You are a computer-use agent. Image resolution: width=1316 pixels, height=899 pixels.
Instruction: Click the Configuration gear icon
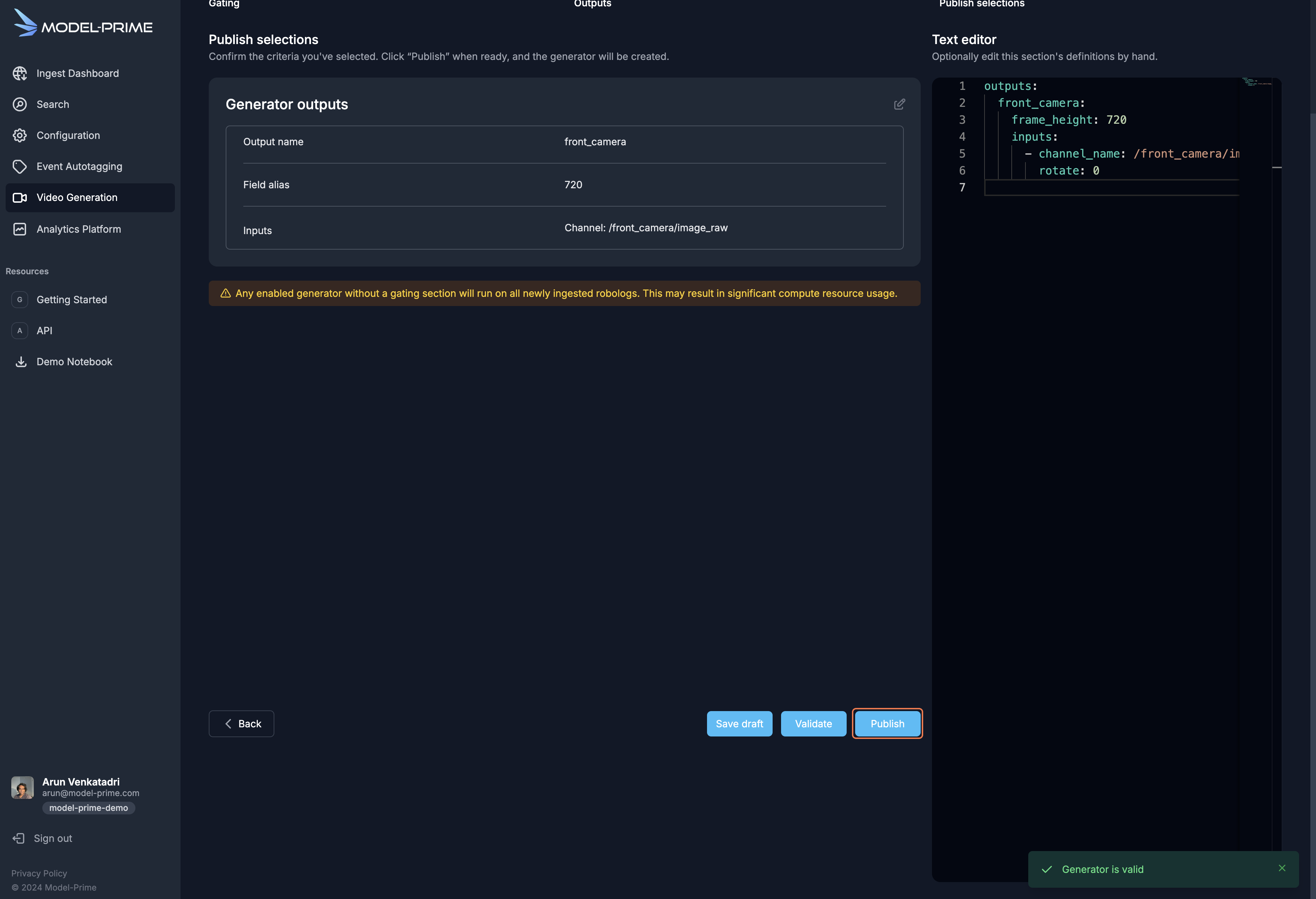coord(20,135)
